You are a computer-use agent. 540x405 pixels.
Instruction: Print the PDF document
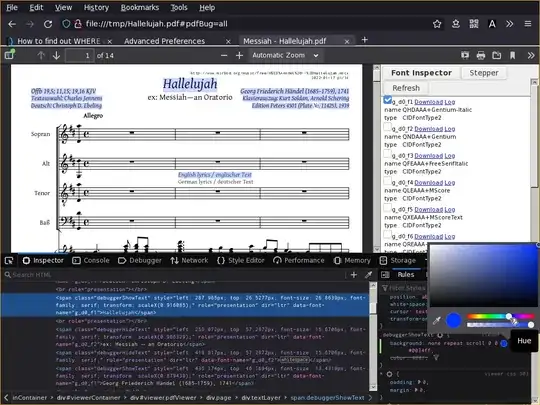coord(481,55)
